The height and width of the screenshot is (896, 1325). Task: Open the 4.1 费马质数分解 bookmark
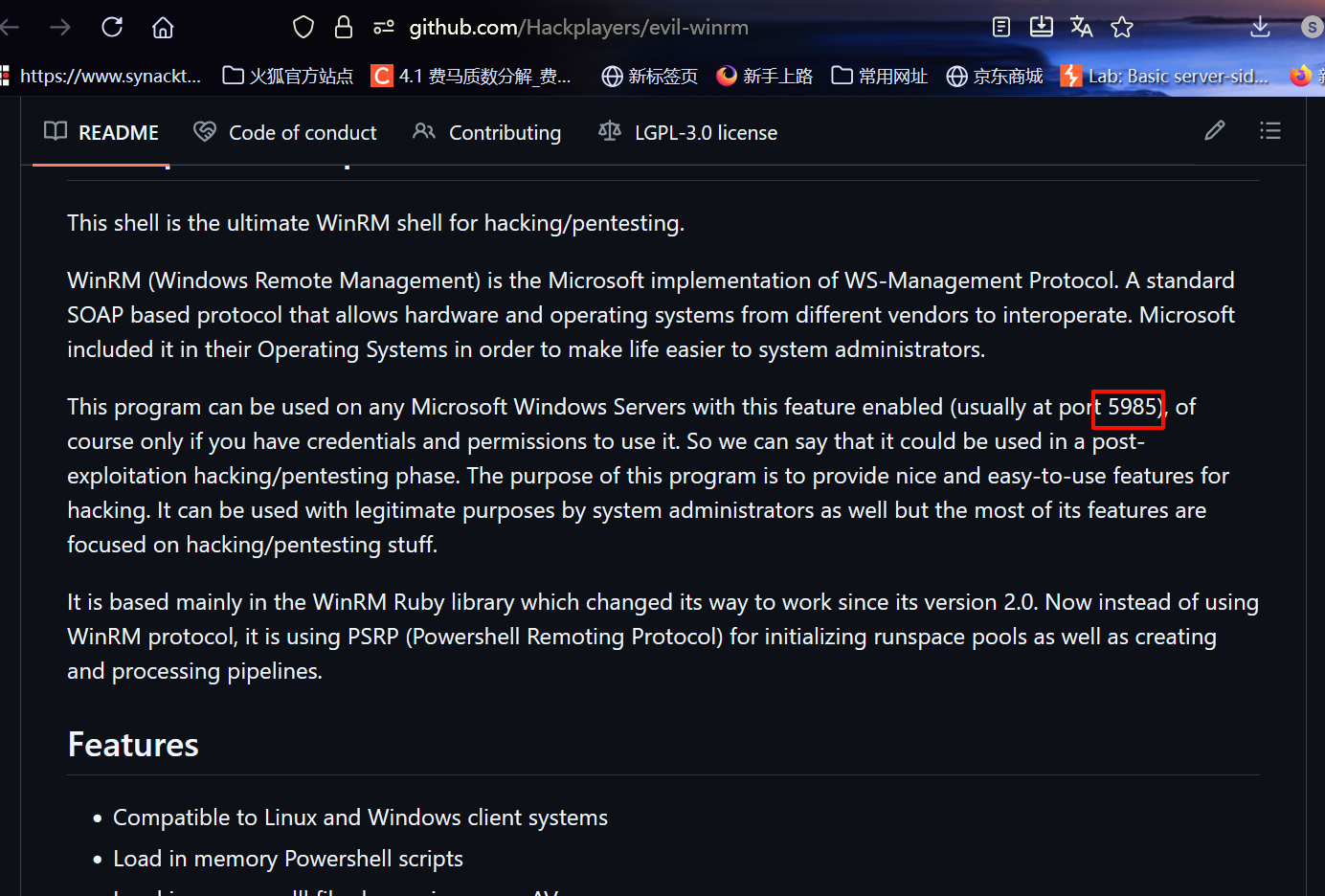471,76
